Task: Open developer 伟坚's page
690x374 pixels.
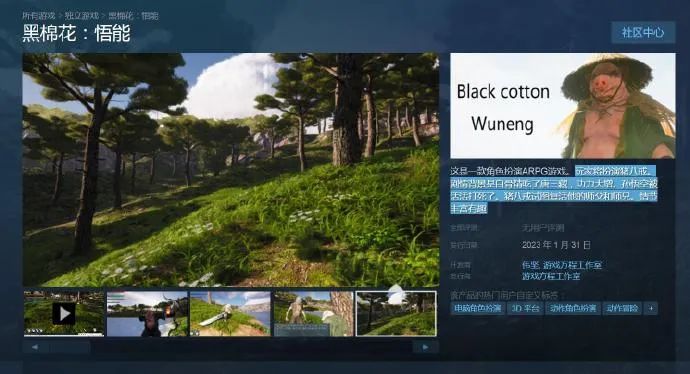Action: click(x=530, y=265)
